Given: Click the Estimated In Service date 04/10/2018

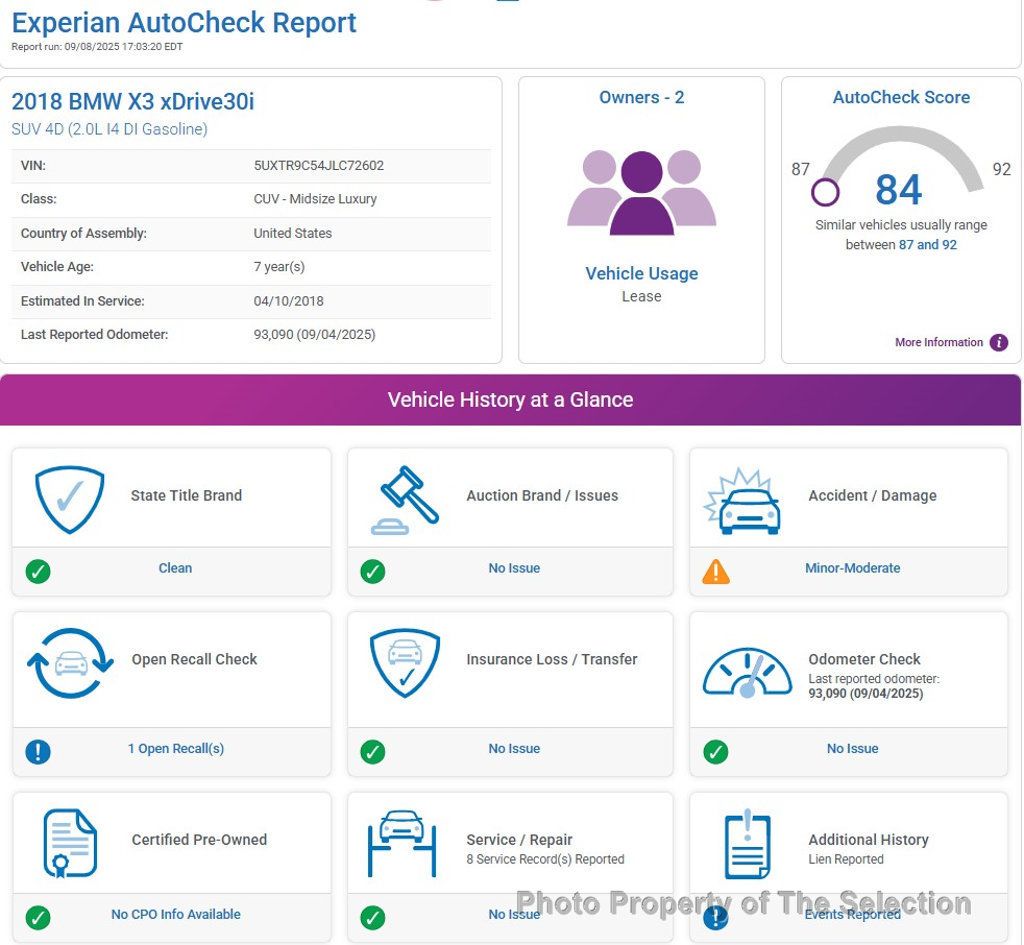Looking at the screenshot, I should point(289,301).
